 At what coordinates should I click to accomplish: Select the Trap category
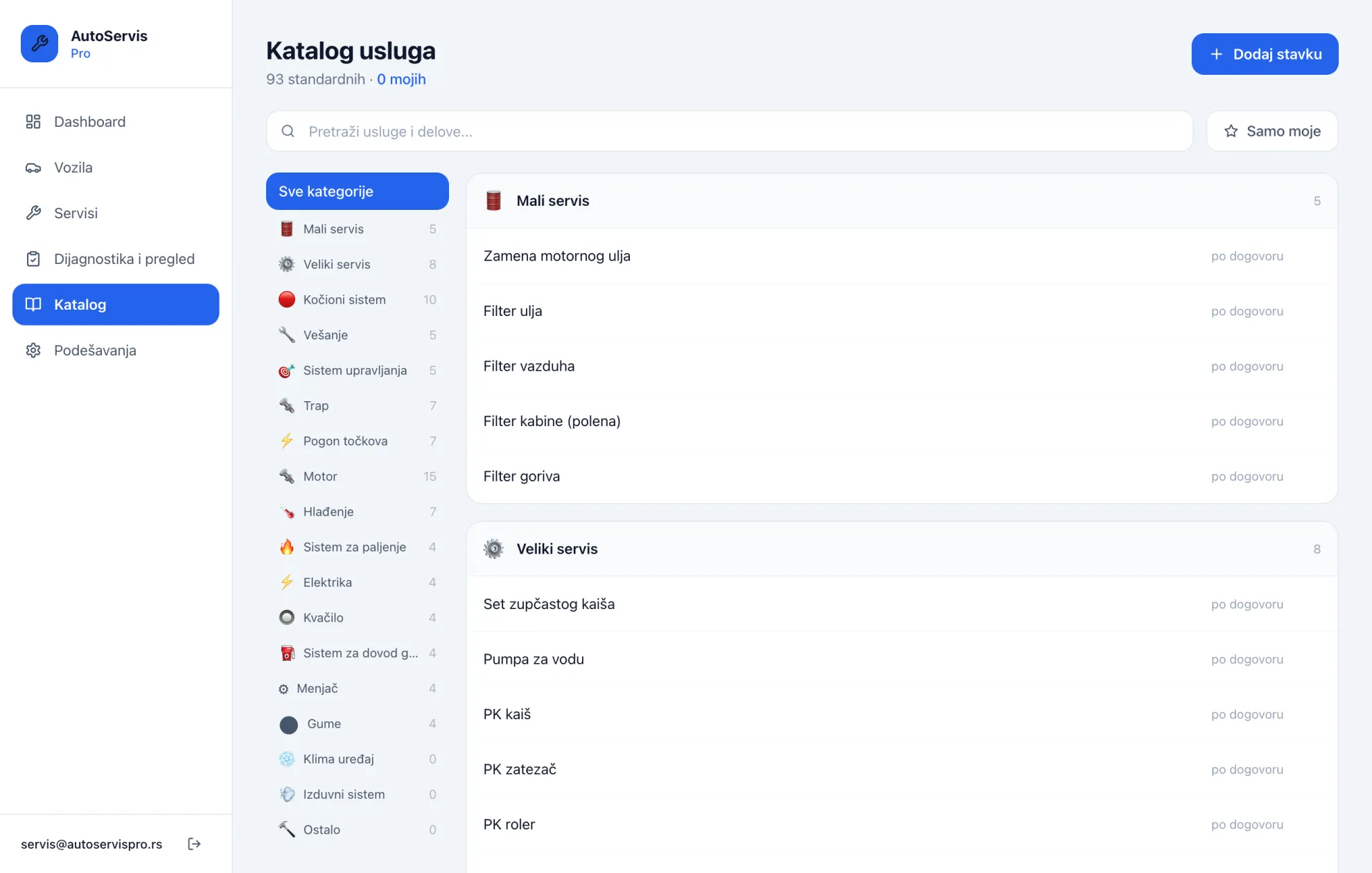click(x=358, y=405)
